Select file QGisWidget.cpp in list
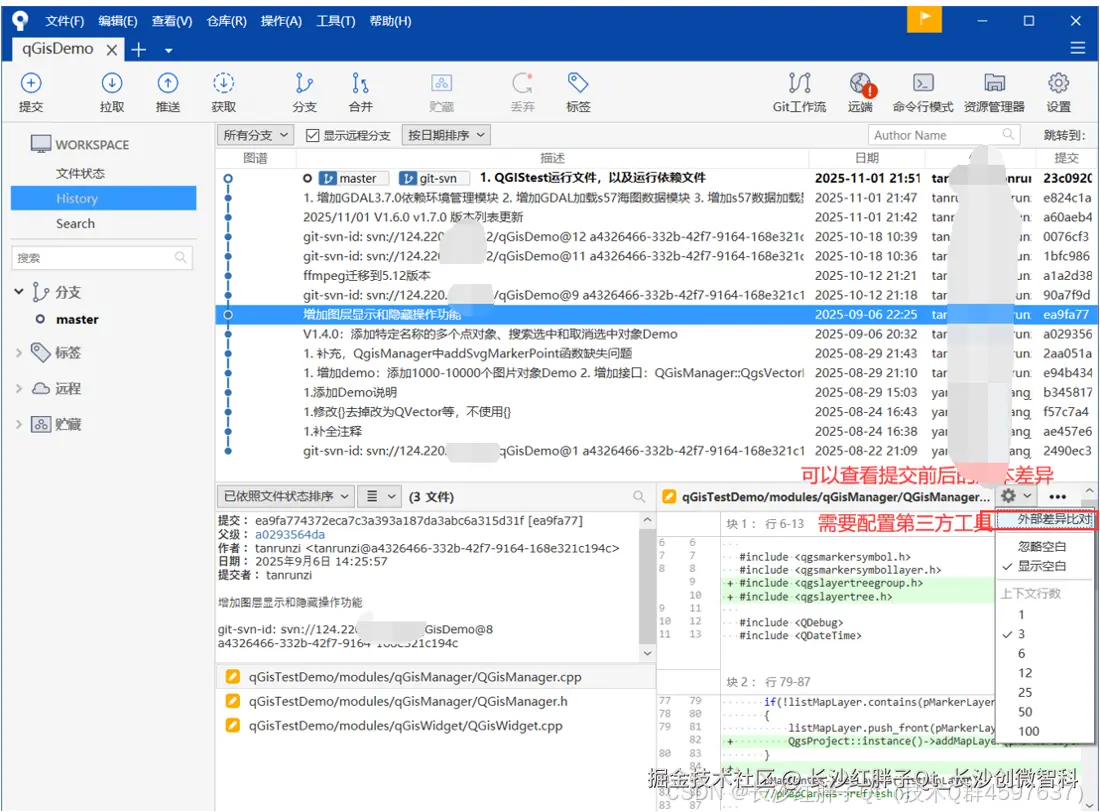Screen dimensions: 1100x812 (x=405, y=726)
